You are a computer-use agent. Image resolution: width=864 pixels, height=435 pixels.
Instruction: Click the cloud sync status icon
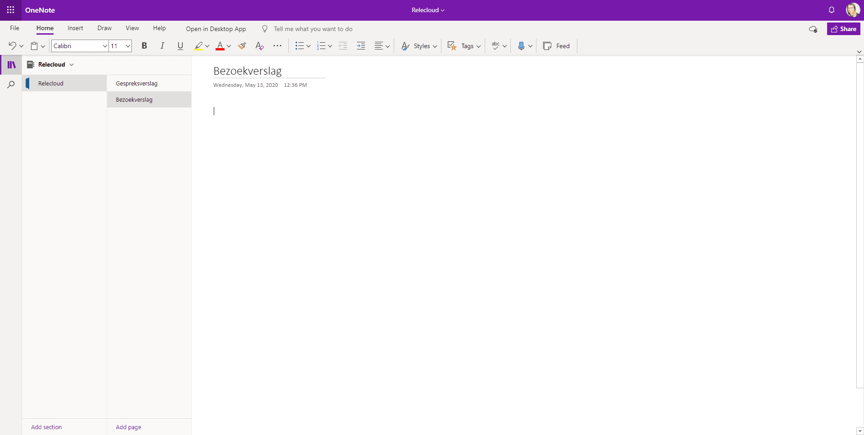coord(813,29)
